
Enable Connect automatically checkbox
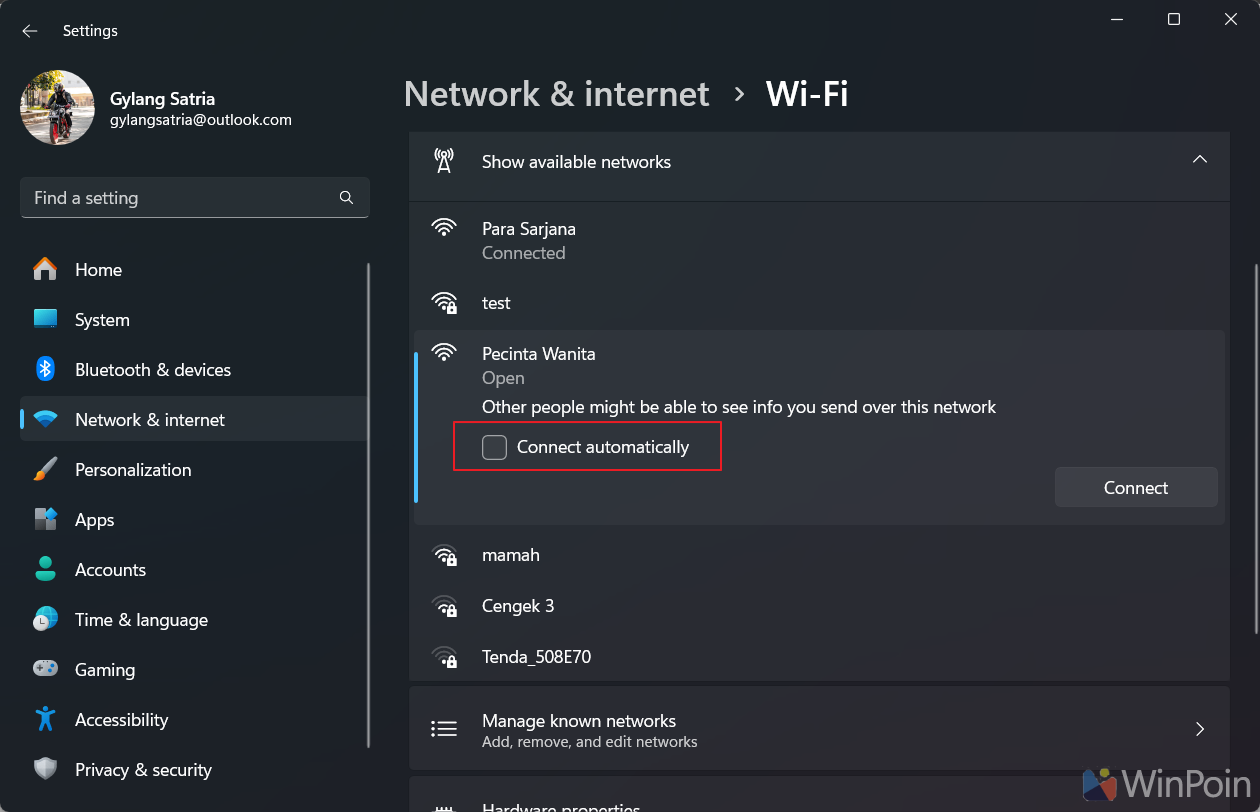click(x=495, y=448)
